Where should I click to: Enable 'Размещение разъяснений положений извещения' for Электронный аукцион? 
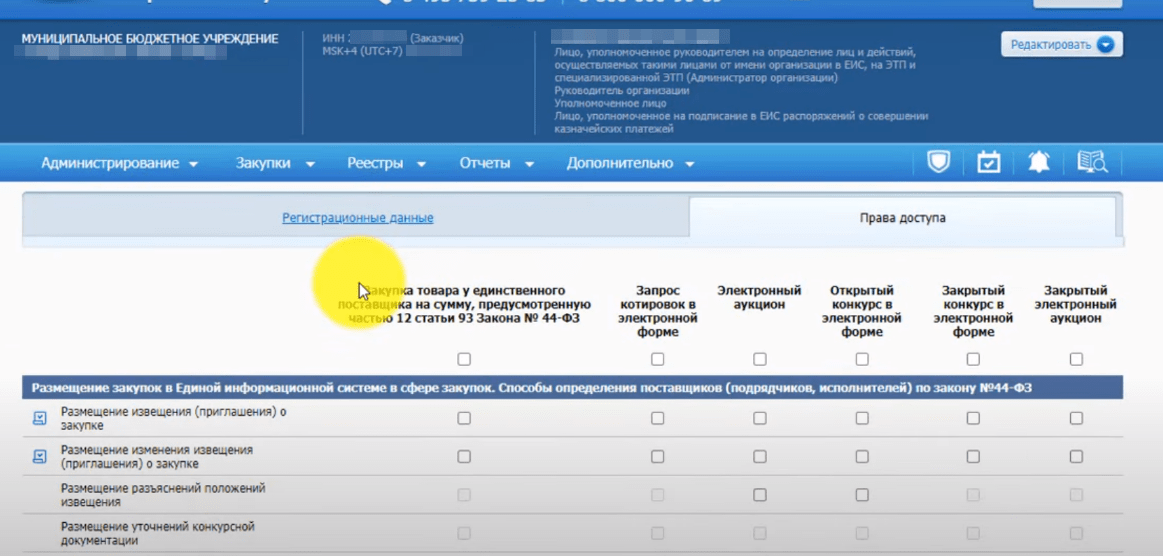point(760,494)
